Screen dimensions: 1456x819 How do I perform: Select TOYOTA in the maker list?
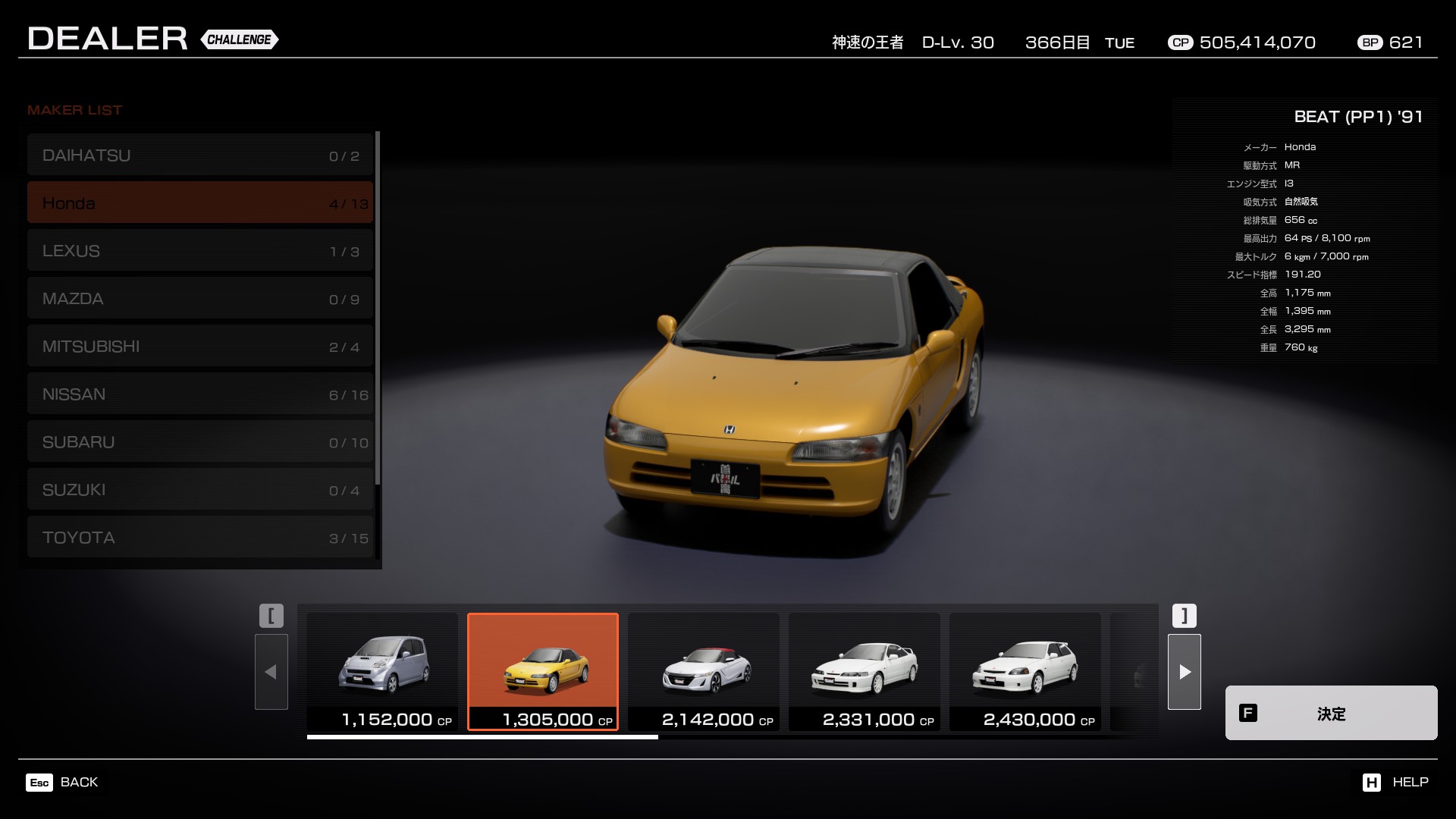pyautogui.click(x=200, y=538)
